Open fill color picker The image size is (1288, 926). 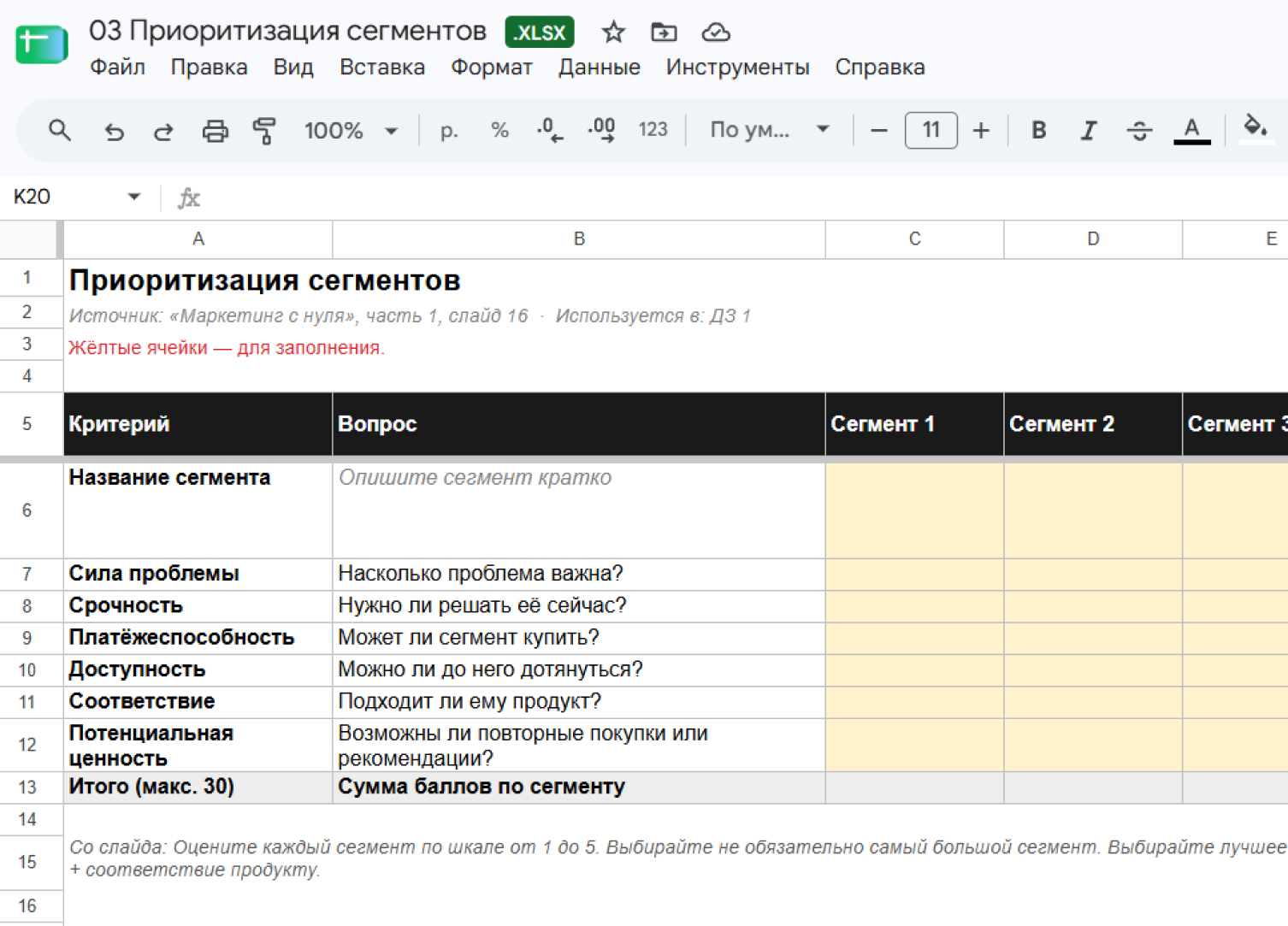pos(1256,129)
